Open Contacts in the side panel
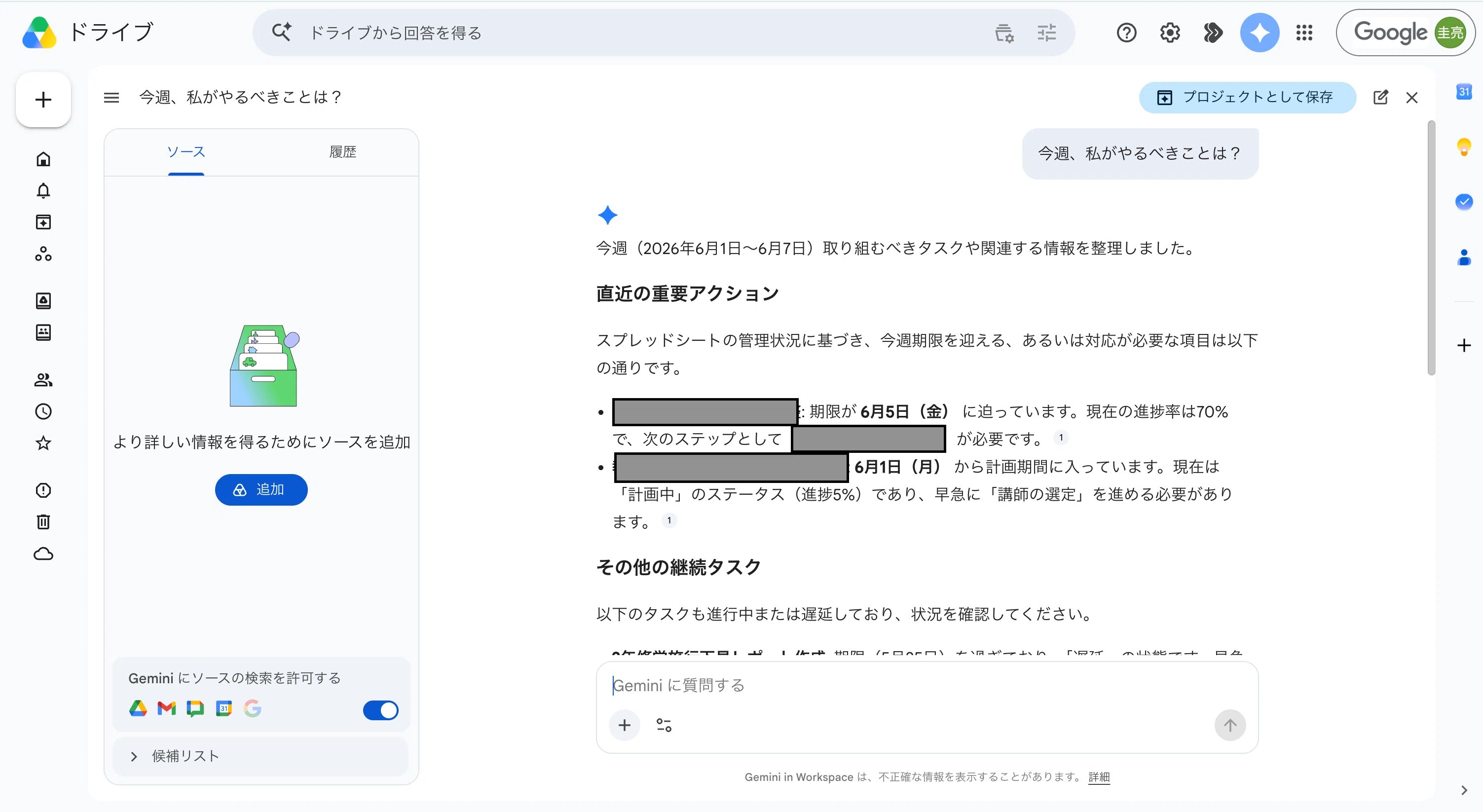Image resolution: width=1483 pixels, height=812 pixels. [x=1464, y=257]
